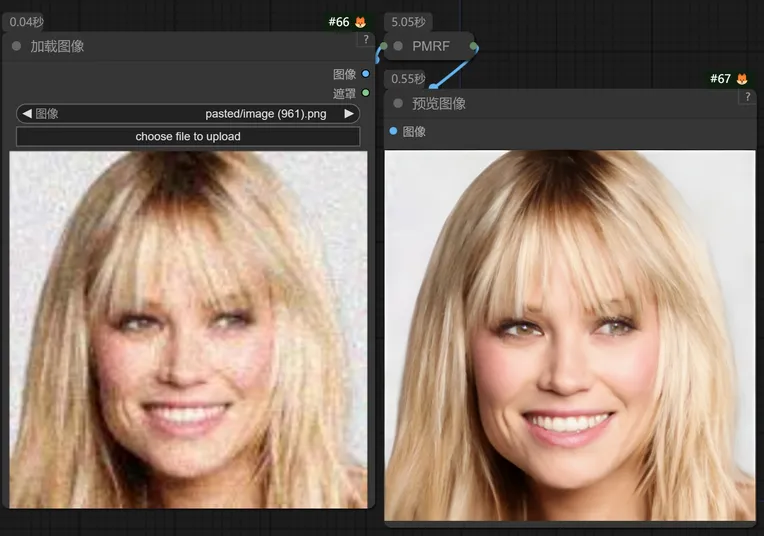This screenshot has width=764, height=536.
Task: Click the loaded noisy portrait thumbnail
Action: (188, 329)
